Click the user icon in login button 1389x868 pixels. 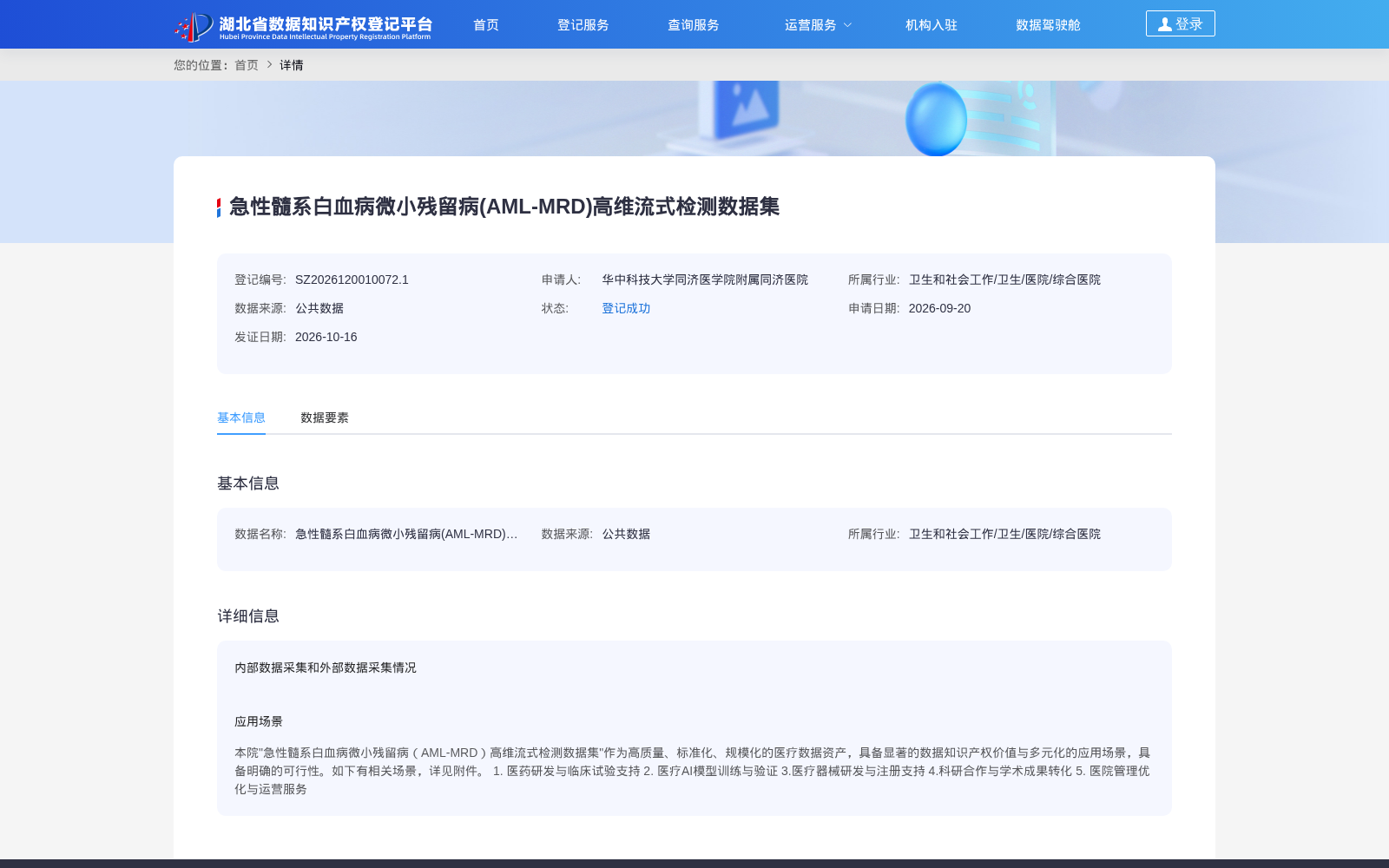[1165, 24]
